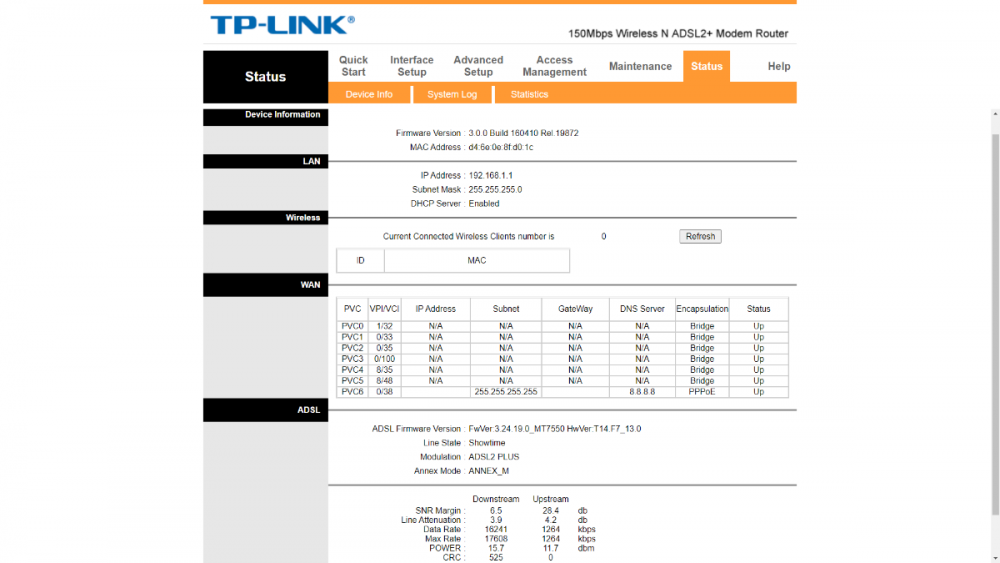
Task: Open the Quick Start tab
Action: click(353, 66)
